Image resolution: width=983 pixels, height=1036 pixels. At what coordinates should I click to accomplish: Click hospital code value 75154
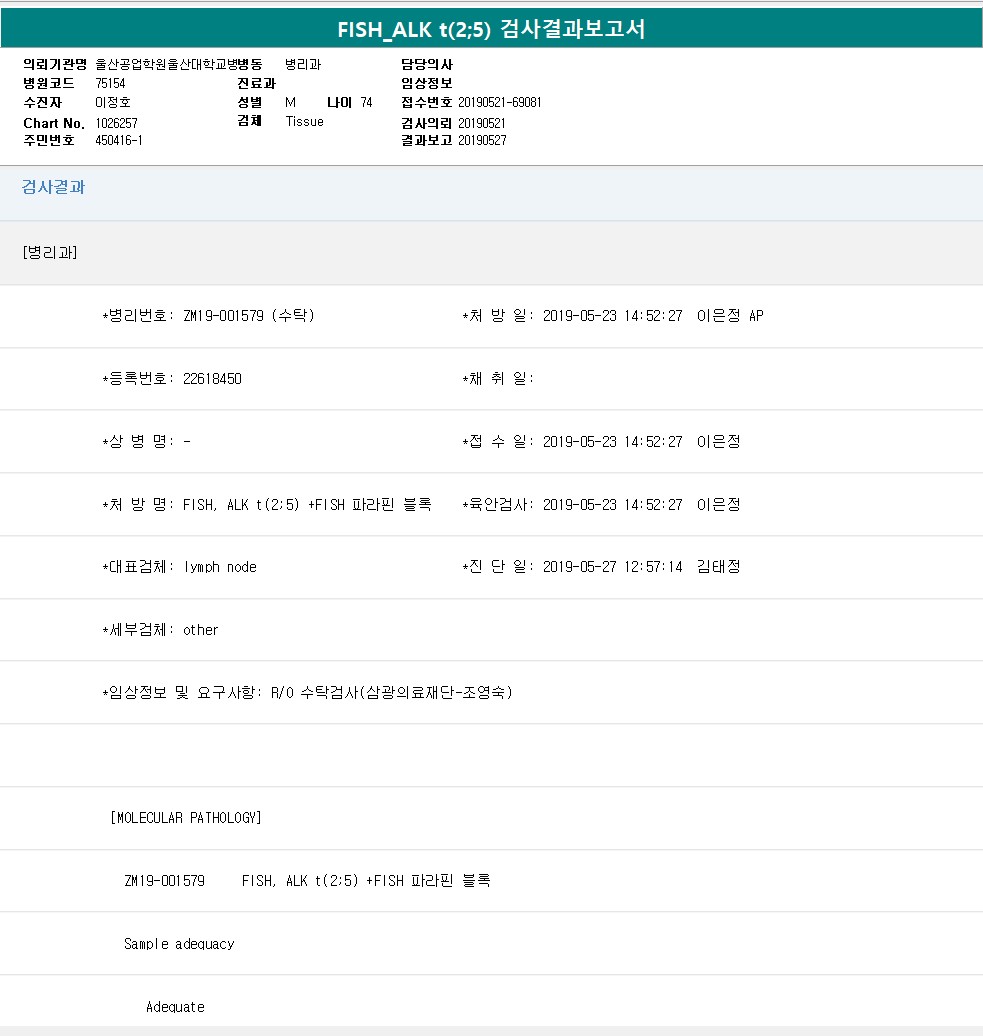tap(110, 83)
